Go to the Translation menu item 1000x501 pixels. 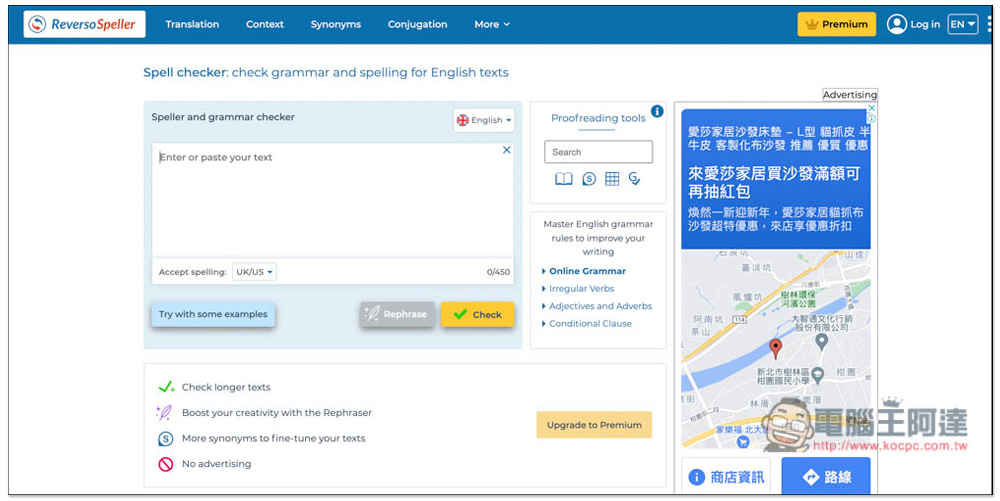point(192,24)
